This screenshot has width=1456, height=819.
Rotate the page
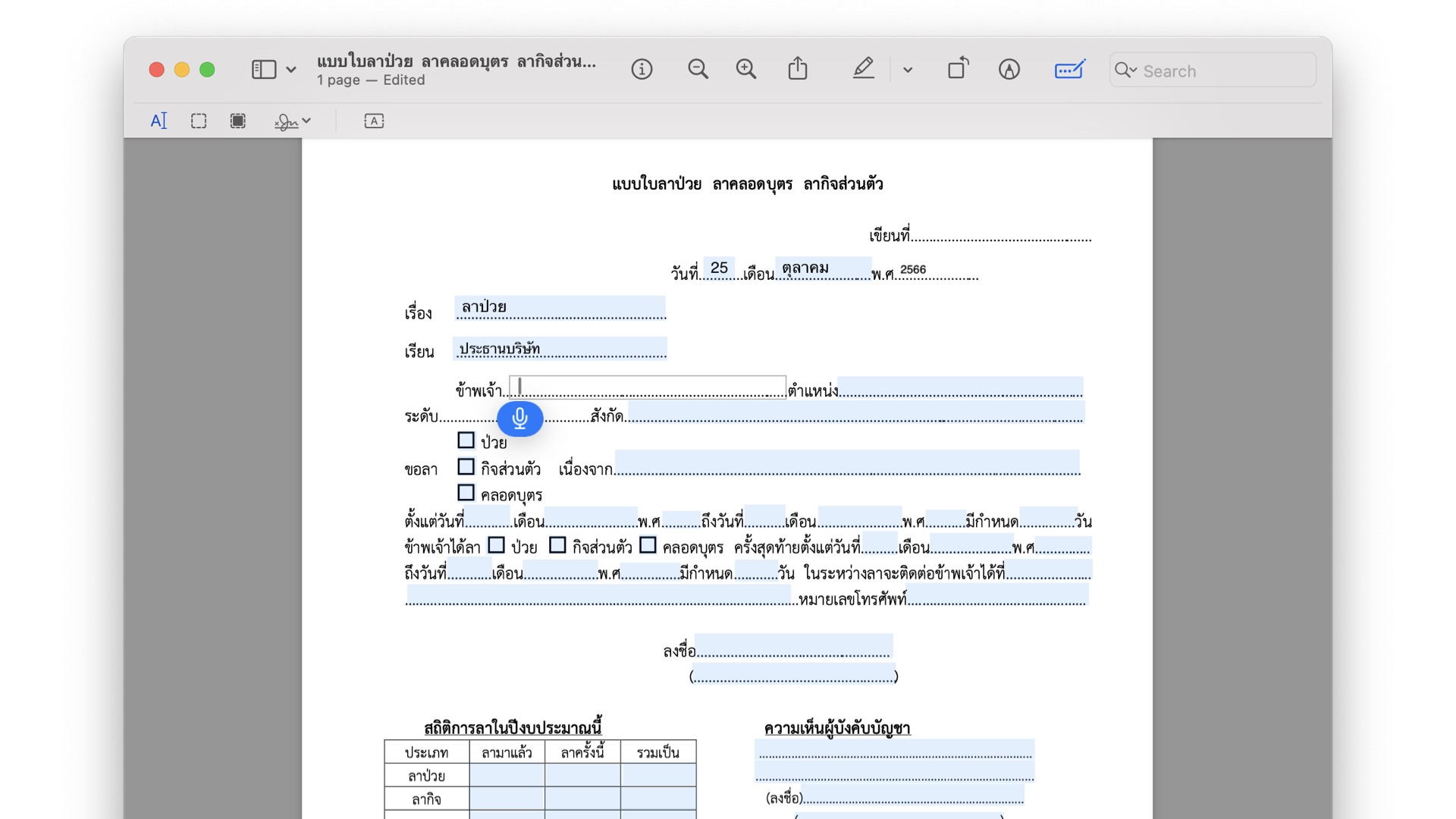pos(958,70)
